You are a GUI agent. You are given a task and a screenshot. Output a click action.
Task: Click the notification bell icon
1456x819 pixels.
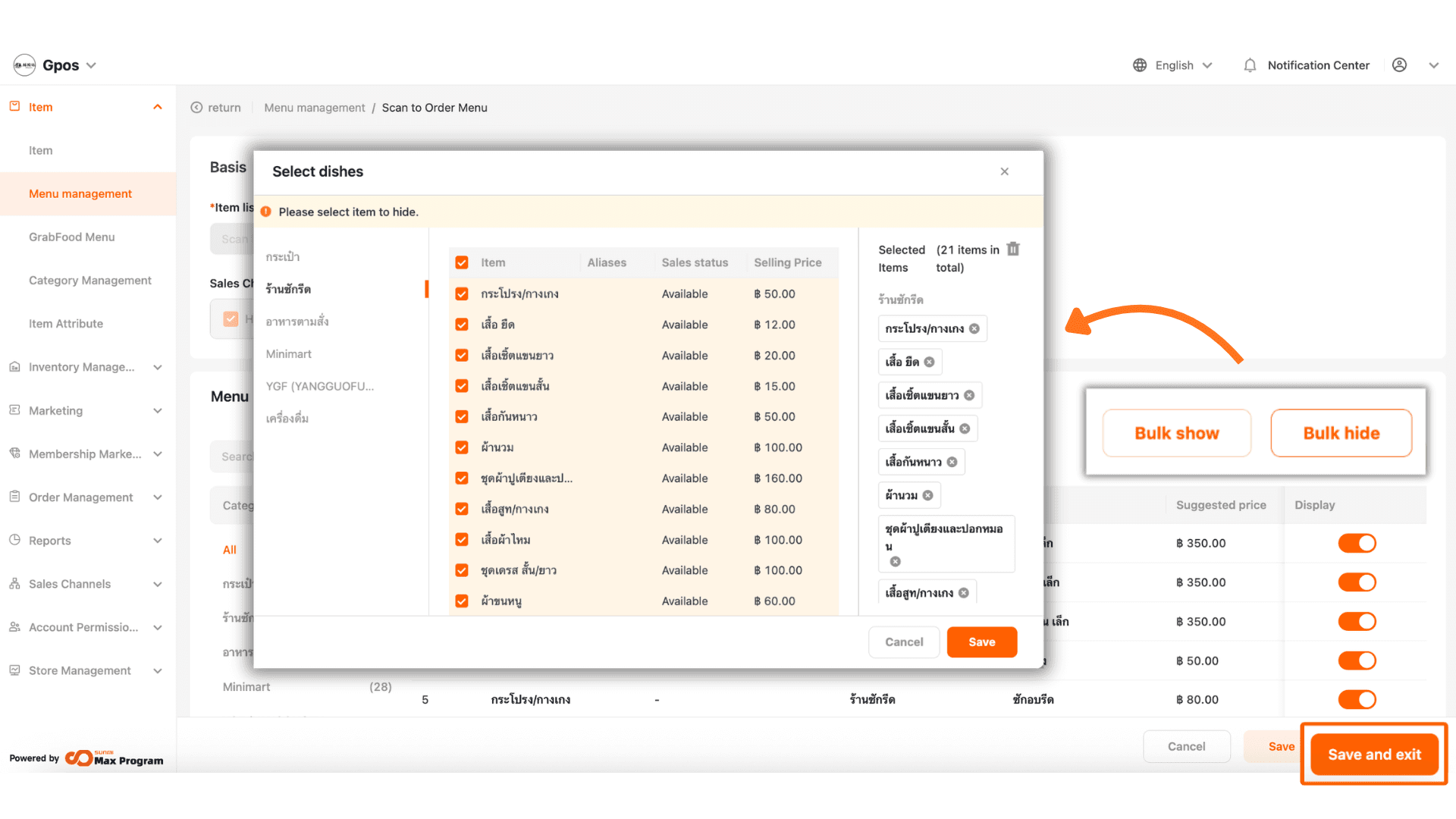1250,65
